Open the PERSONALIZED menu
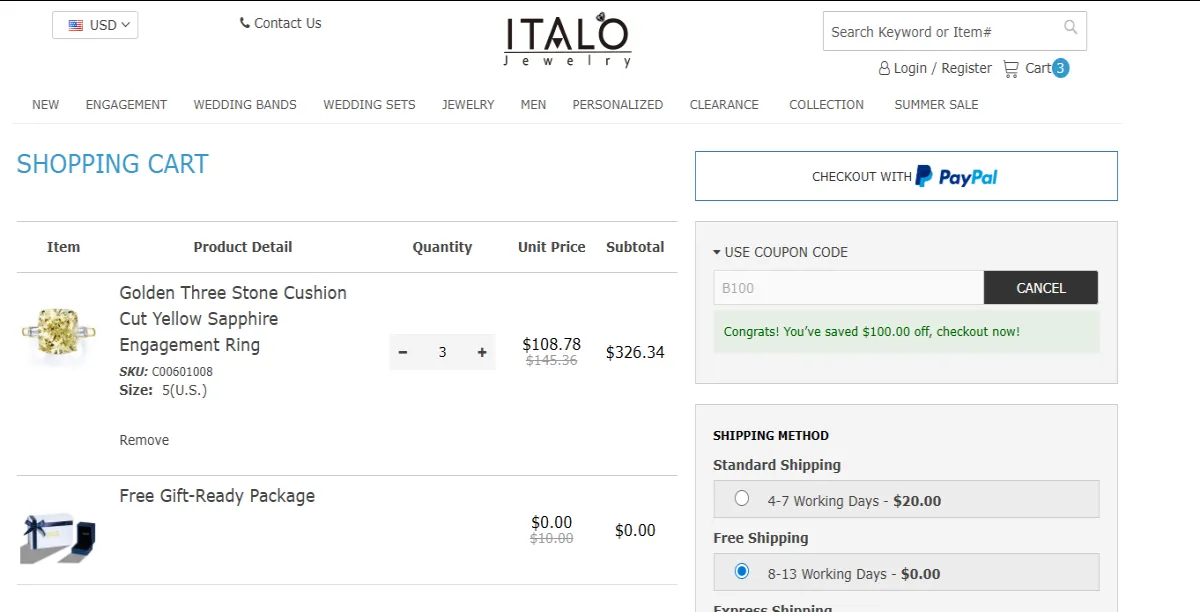 [x=617, y=104]
